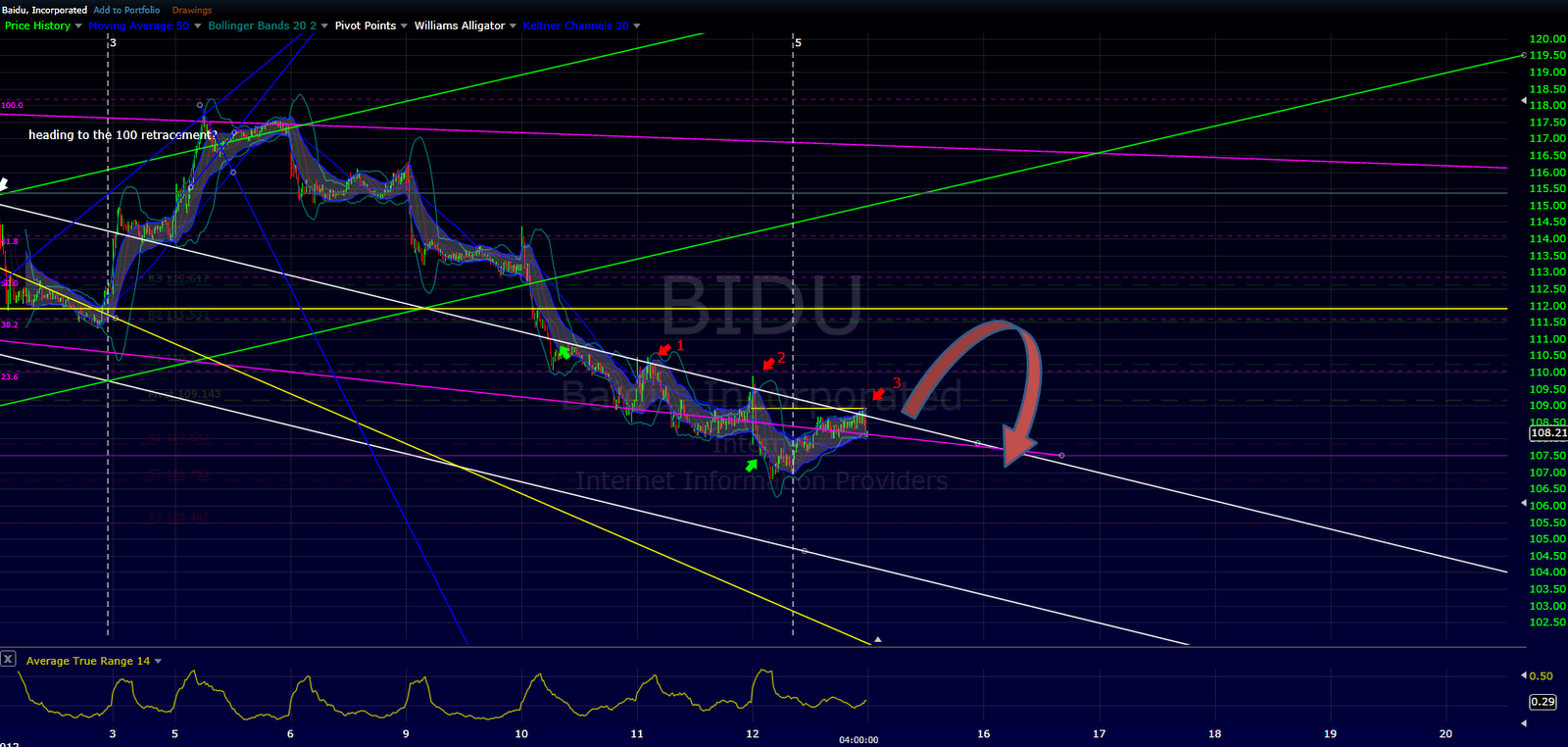This screenshot has width=1568, height=747.
Task: Click the lower ATR axis arrow
Action: pyautogui.click(x=1523, y=722)
